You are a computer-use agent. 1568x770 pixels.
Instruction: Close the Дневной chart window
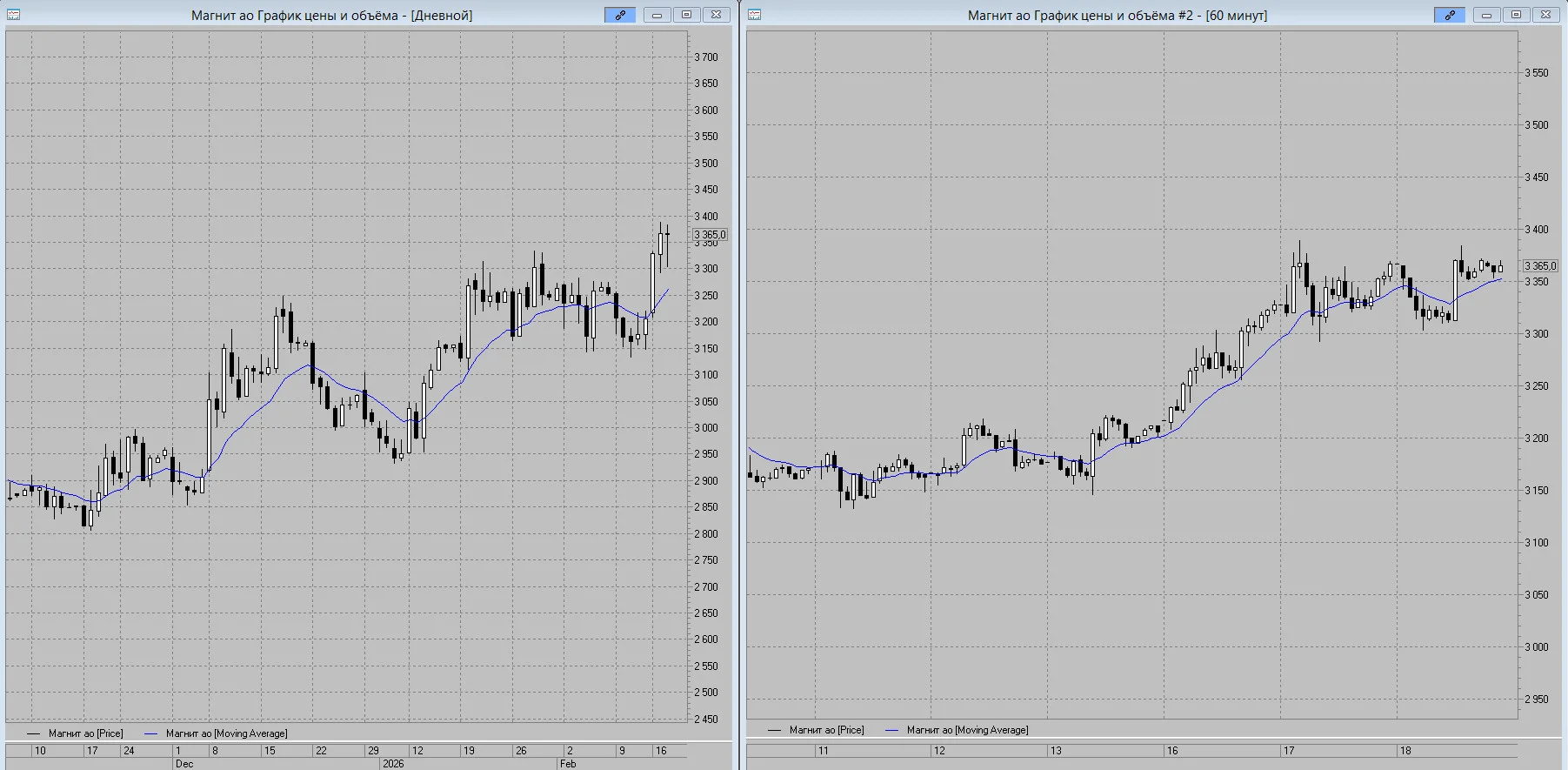pos(716,15)
